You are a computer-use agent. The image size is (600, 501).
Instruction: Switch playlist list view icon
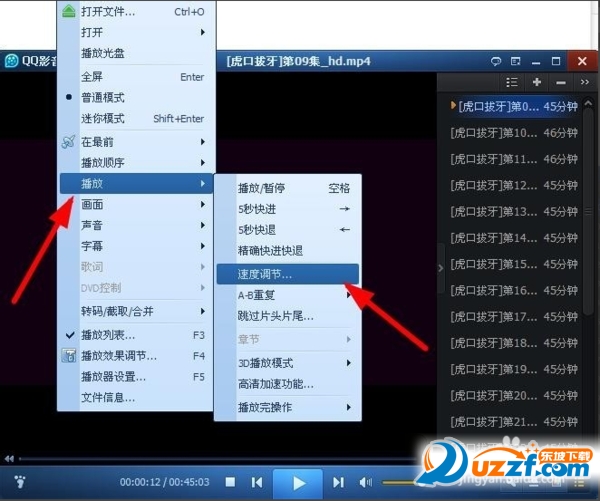point(512,82)
